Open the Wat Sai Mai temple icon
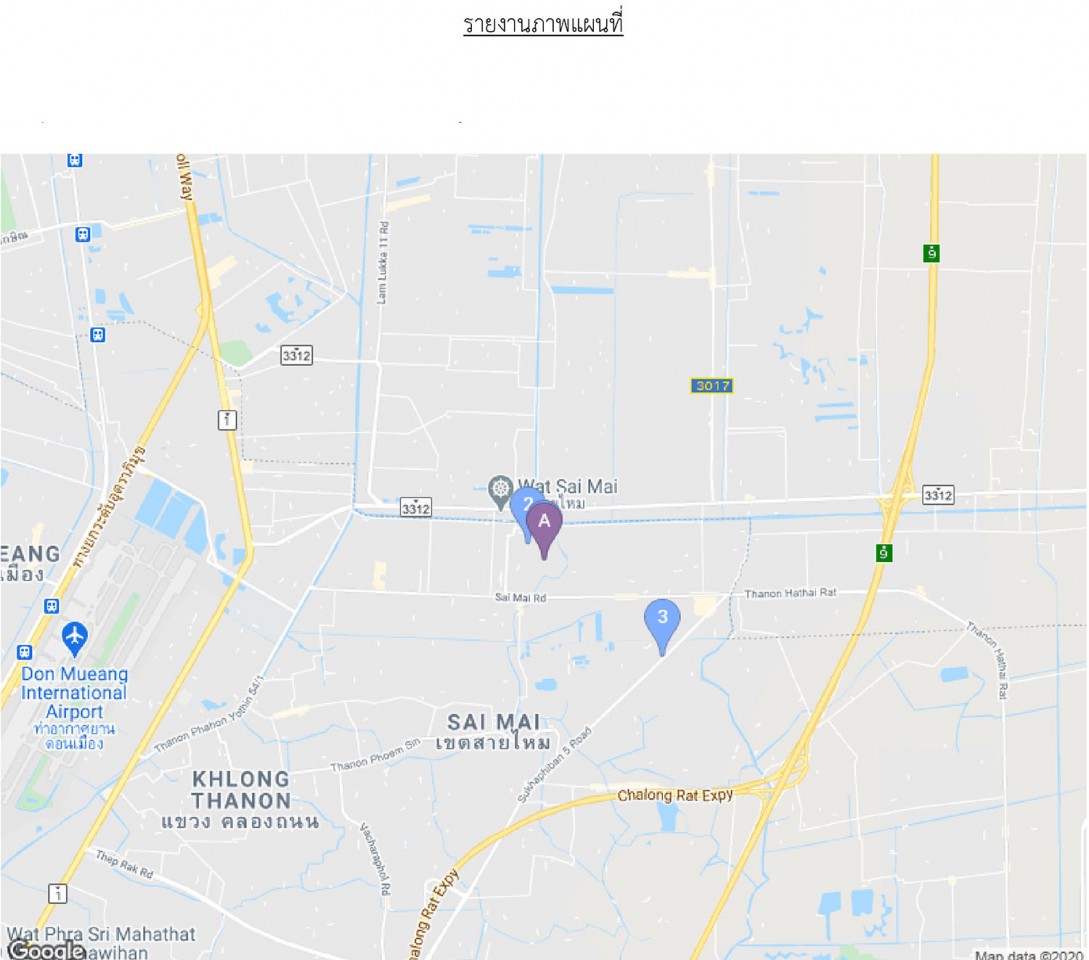Image resolution: width=1089 pixels, height=960 pixels. 500,491
